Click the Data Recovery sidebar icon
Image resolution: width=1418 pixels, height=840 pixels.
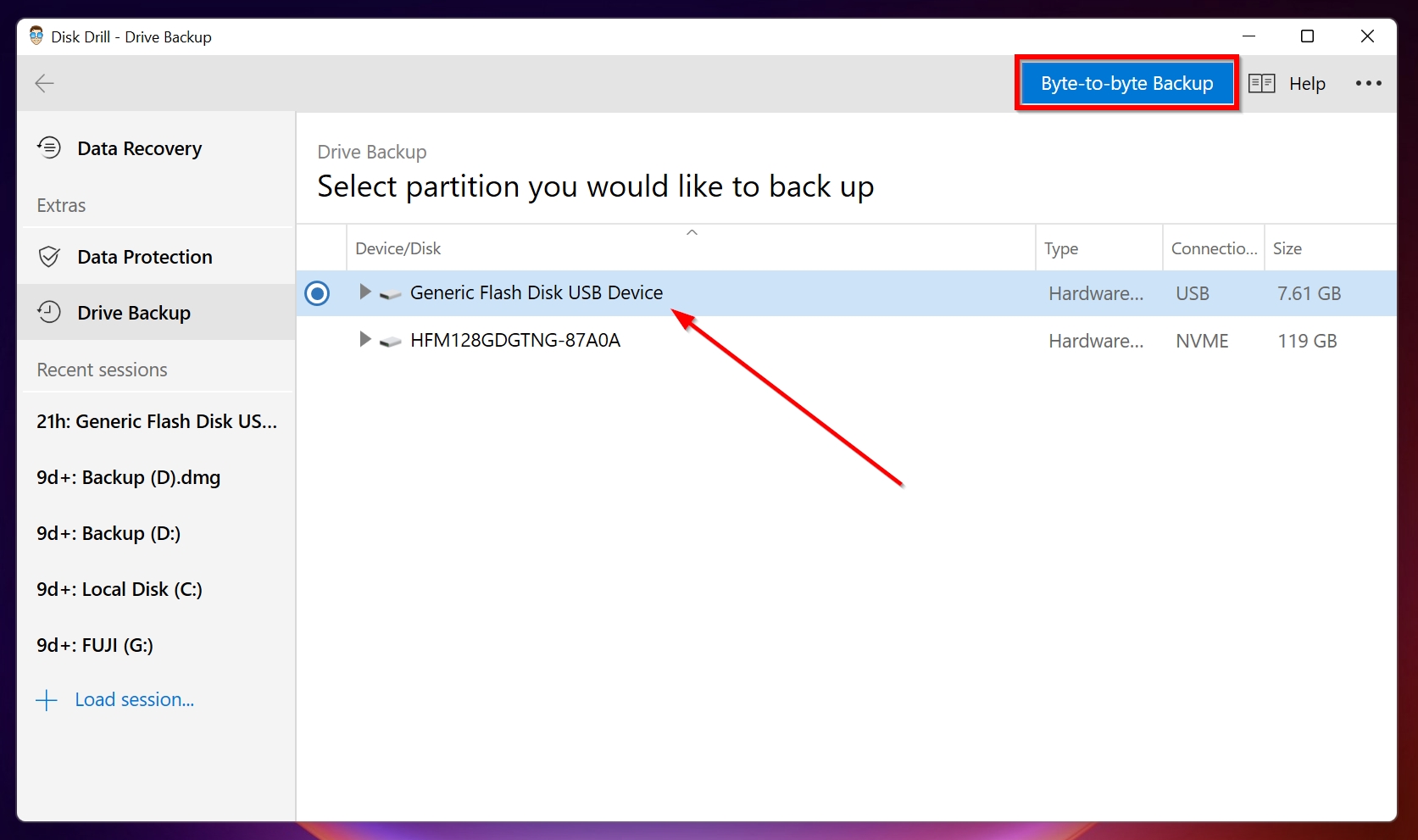tap(49, 147)
